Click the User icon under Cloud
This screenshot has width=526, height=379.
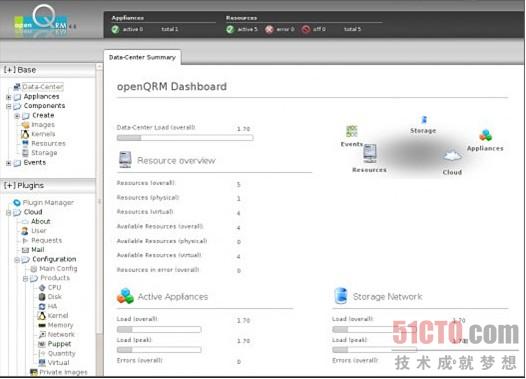click(25, 231)
